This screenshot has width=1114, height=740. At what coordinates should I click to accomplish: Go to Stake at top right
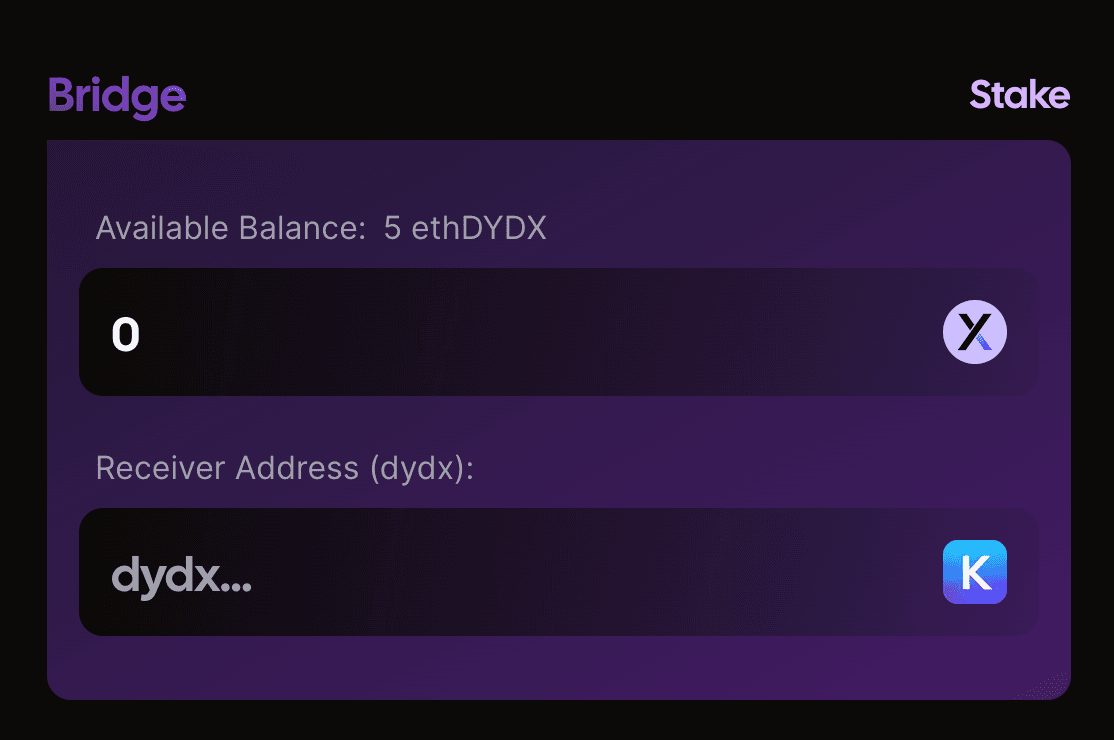click(1019, 95)
